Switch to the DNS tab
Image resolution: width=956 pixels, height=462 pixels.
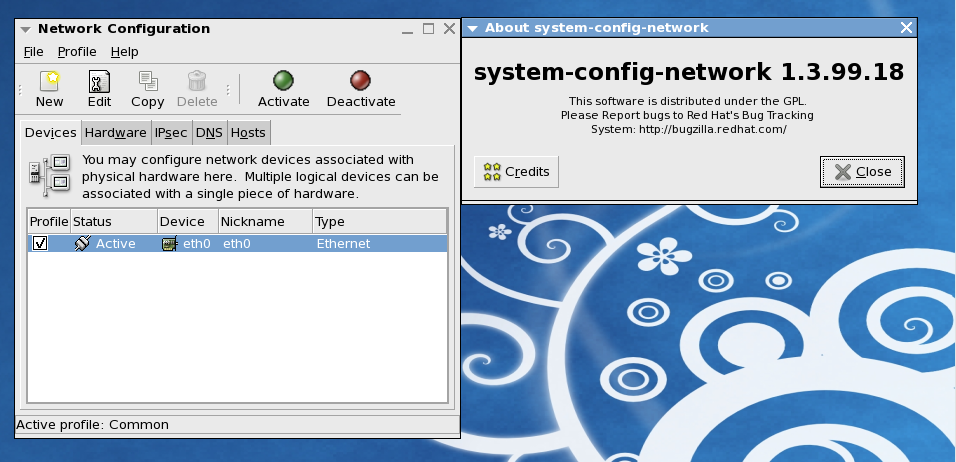coord(209,133)
